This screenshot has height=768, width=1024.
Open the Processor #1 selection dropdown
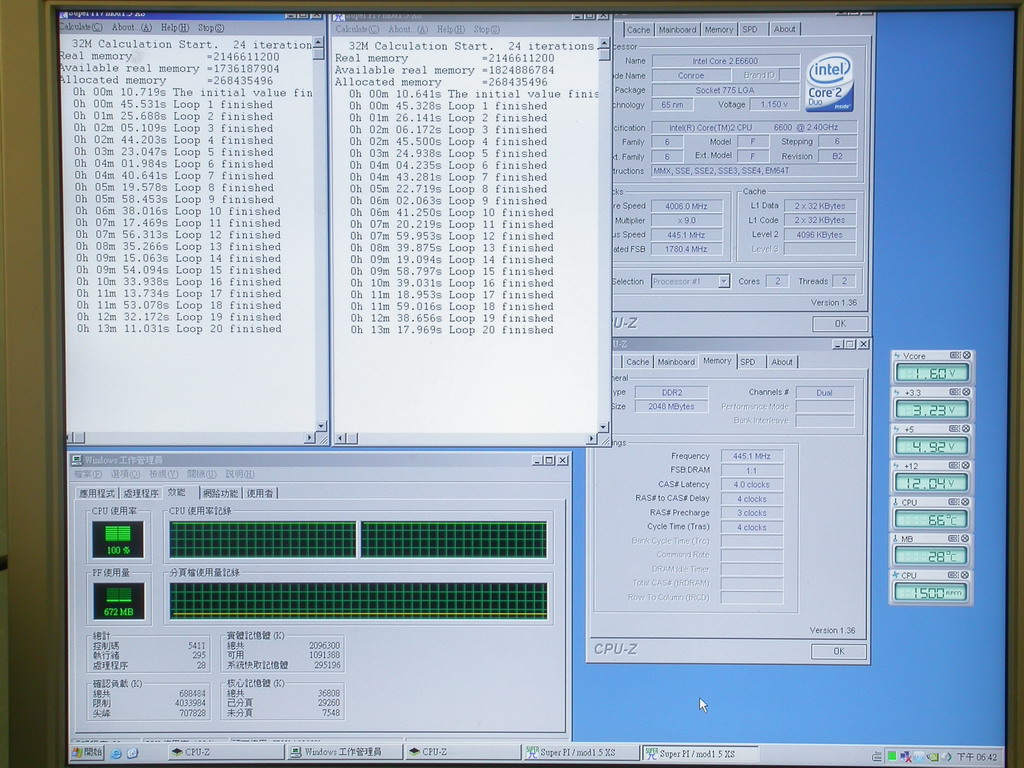[723, 282]
